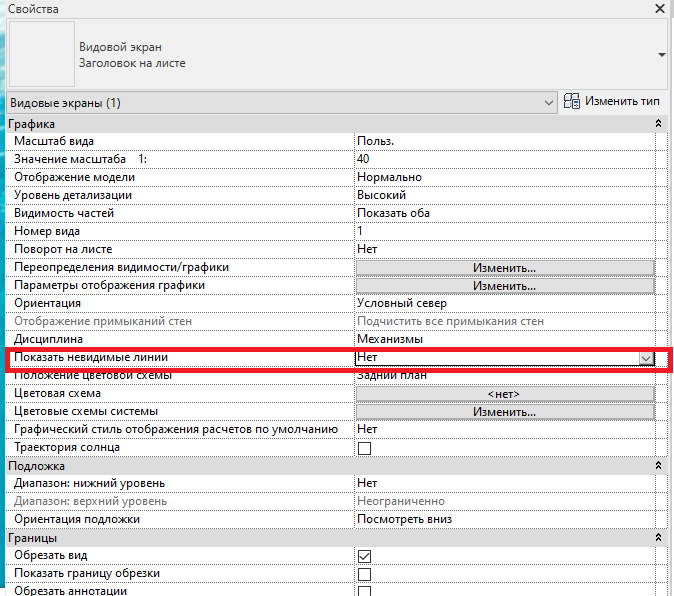Collapse the Подложка section
674x596 pixels.
[x=658, y=465]
